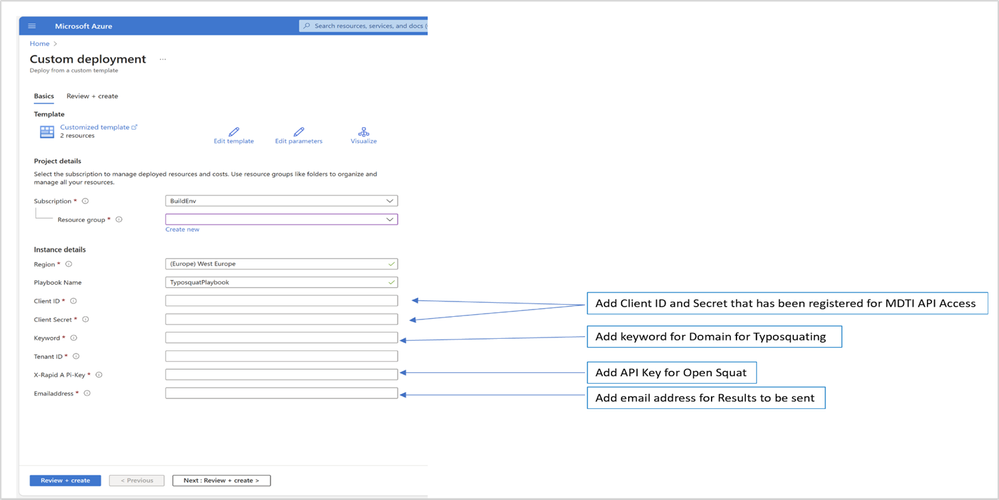Click the blue Review + create button

pyautogui.click(x=65, y=480)
